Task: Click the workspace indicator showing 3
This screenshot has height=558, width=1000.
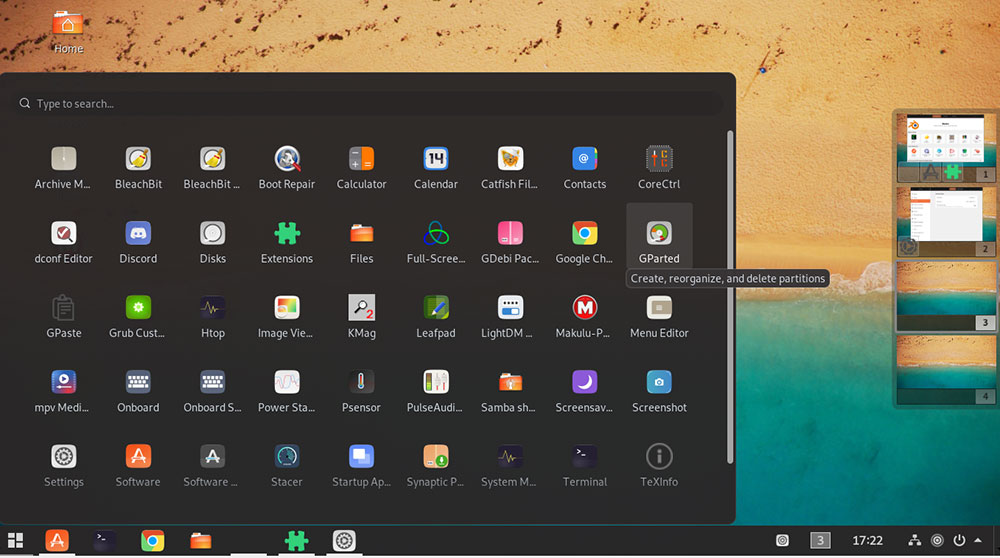Action: pos(820,541)
